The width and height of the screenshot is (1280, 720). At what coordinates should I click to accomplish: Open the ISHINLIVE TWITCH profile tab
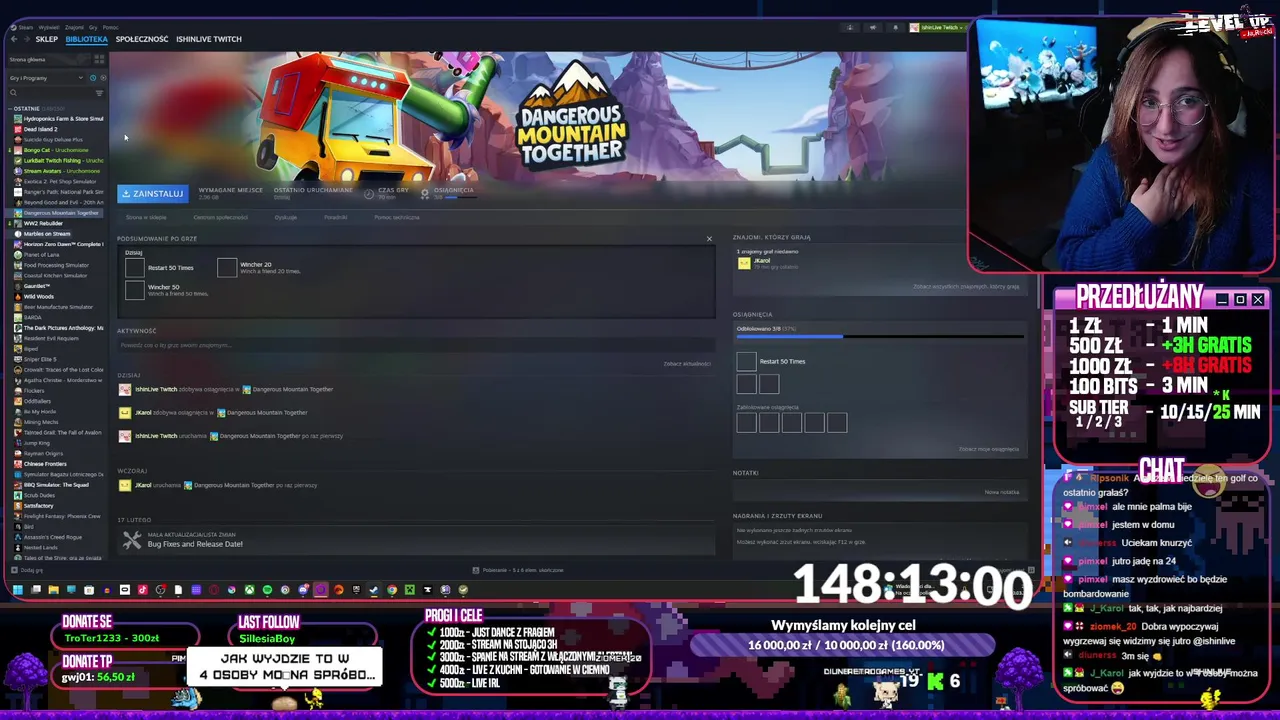209,39
